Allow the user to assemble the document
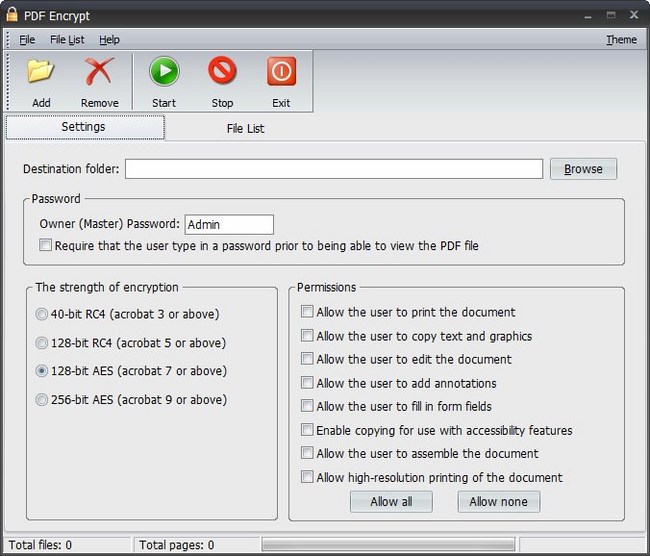Screen dimensions: 650x556 click(x=307, y=453)
